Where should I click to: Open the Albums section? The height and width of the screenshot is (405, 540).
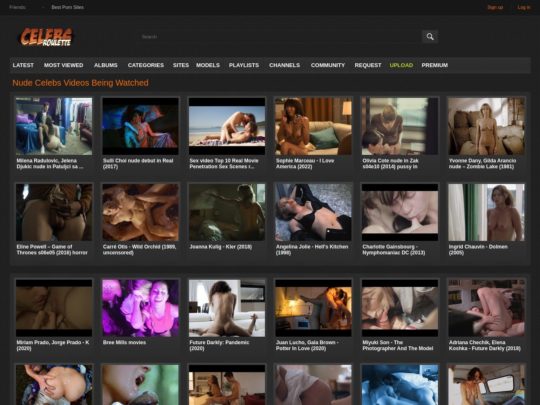coord(106,65)
